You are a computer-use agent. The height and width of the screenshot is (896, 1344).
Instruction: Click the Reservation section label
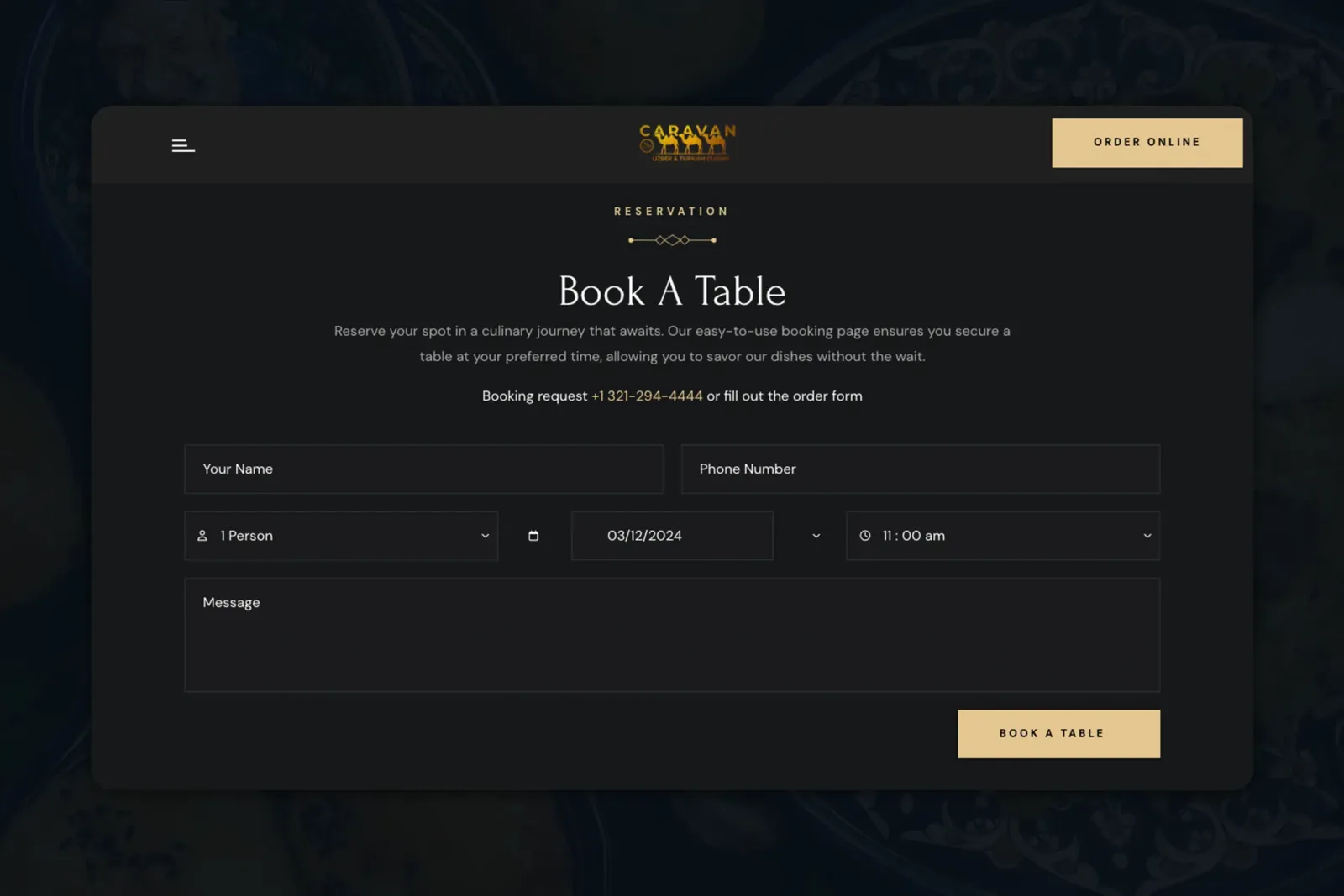(672, 212)
